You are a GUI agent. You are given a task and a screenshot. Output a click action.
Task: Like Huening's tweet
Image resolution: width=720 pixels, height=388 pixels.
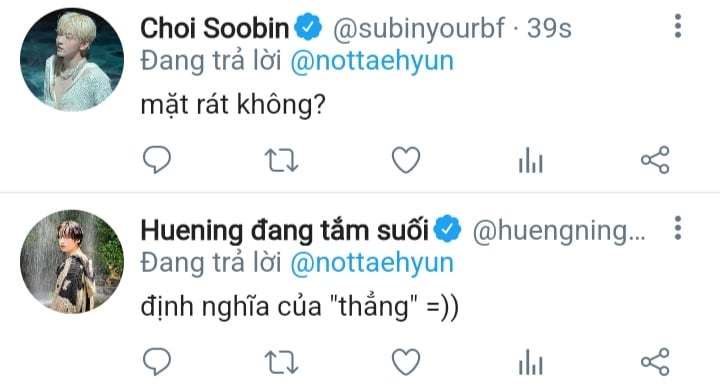pos(406,362)
